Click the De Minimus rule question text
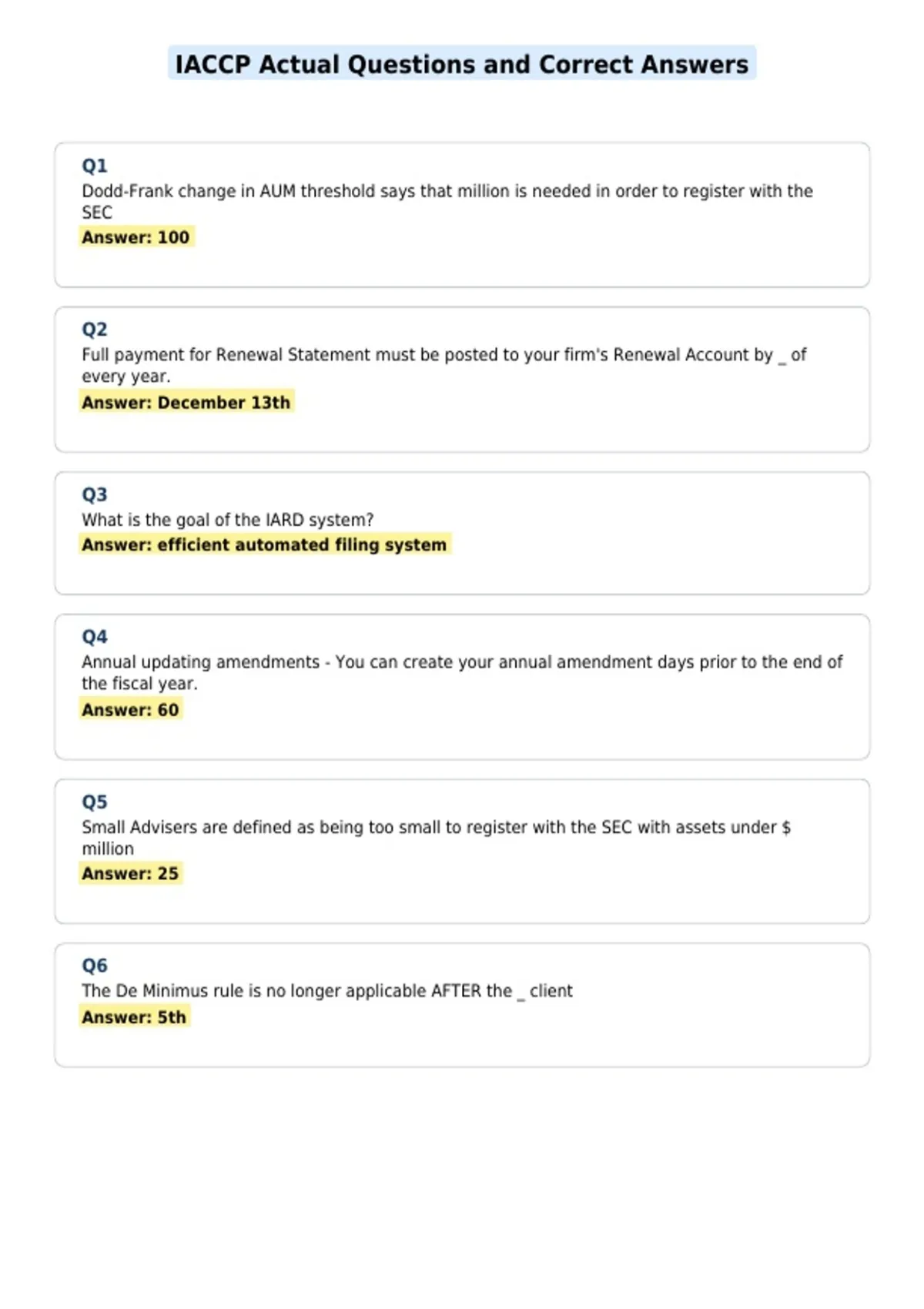 point(327,991)
